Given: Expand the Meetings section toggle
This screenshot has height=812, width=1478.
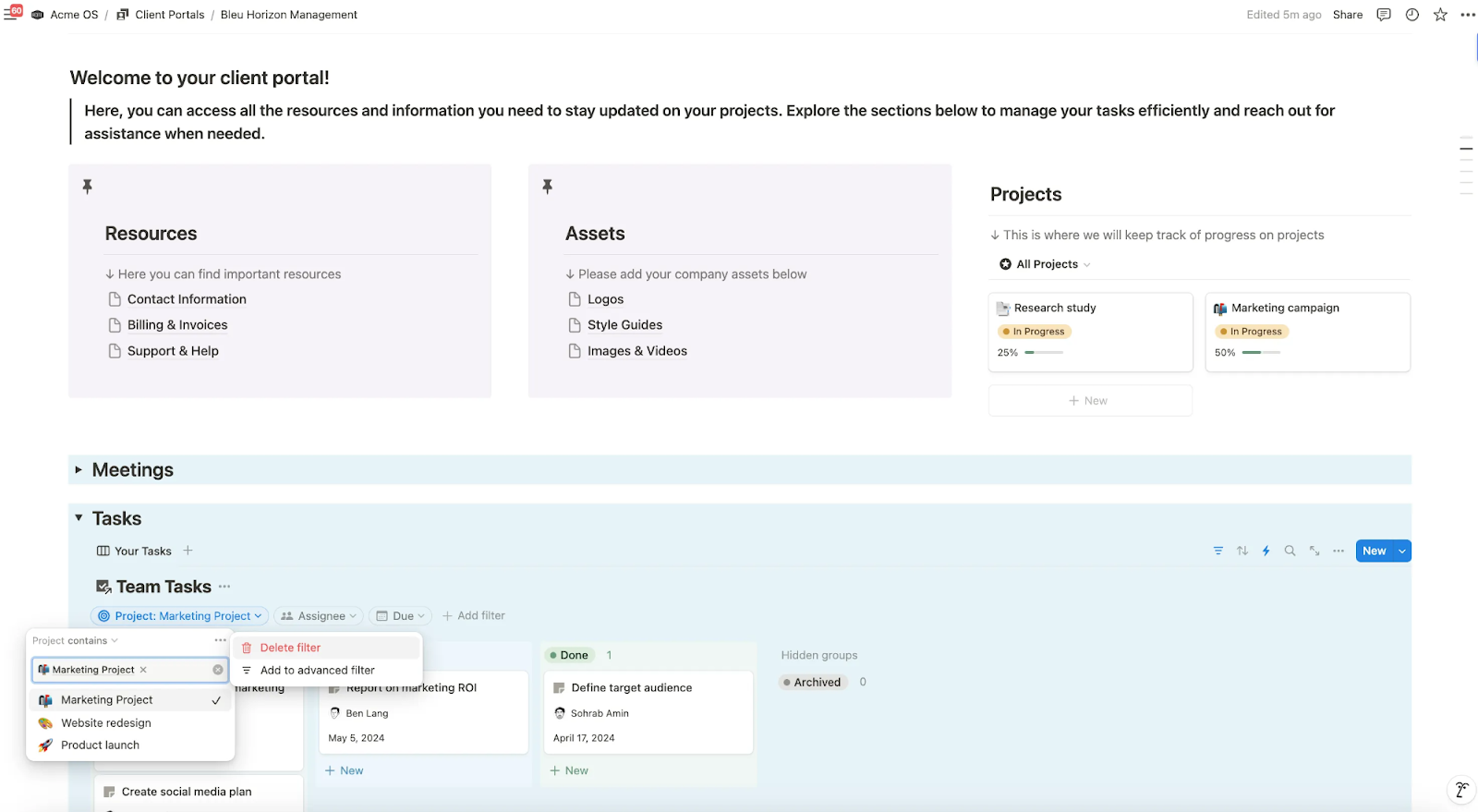Looking at the screenshot, I should 79,470.
